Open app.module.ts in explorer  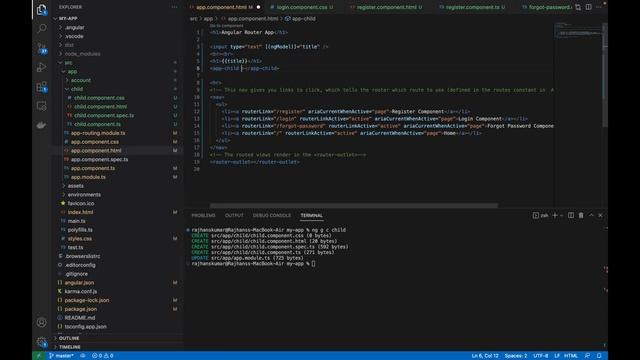[88, 177]
